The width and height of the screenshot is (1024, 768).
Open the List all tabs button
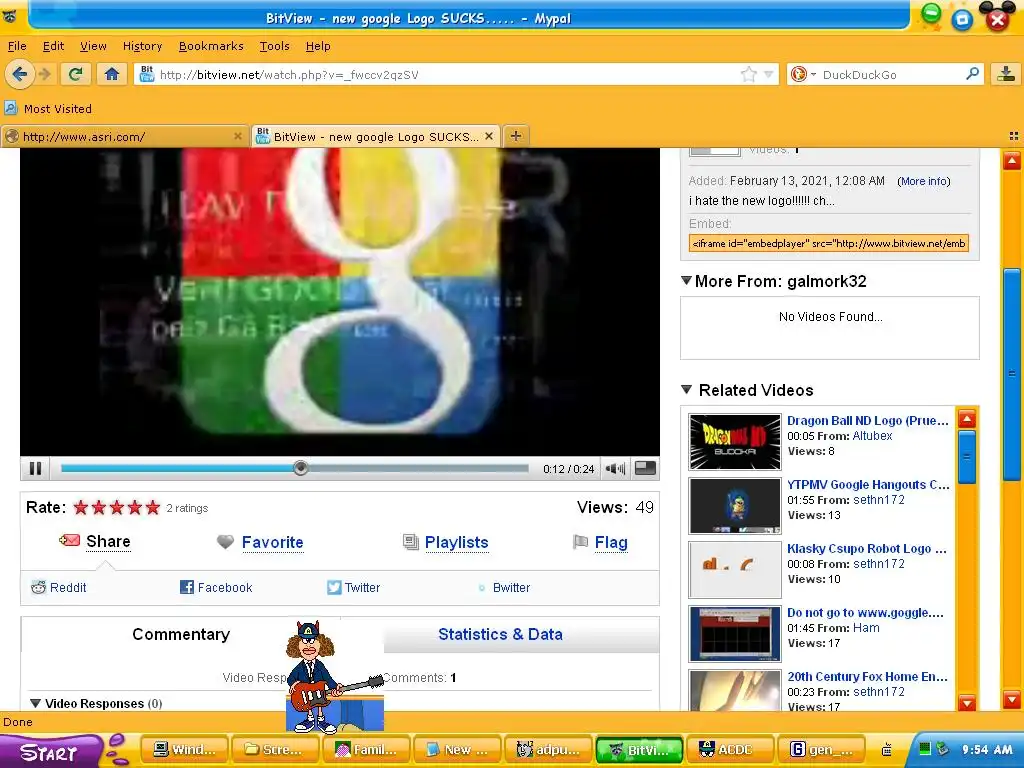pos(1014,136)
